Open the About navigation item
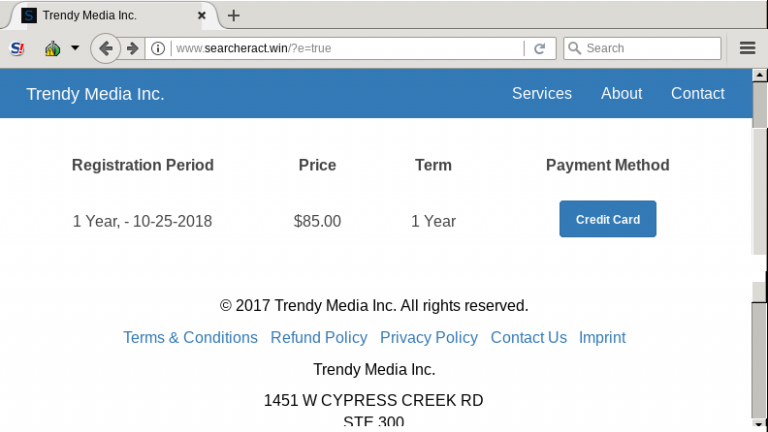Image resolution: width=768 pixels, height=432 pixels. tap(621, 94)
